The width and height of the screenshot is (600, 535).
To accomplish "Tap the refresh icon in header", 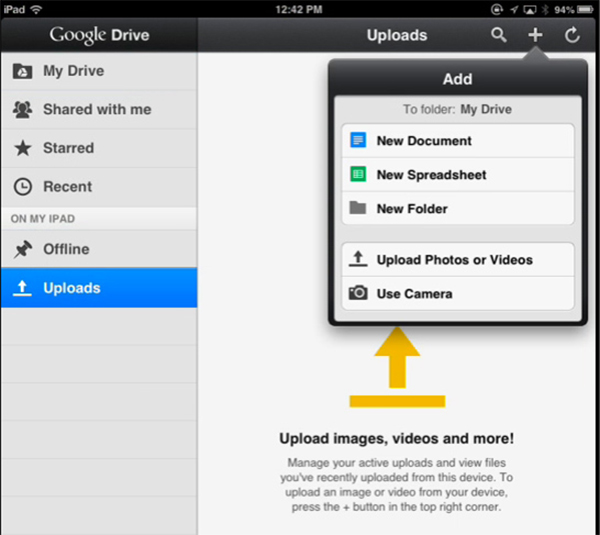I will (x=572, y=35).
